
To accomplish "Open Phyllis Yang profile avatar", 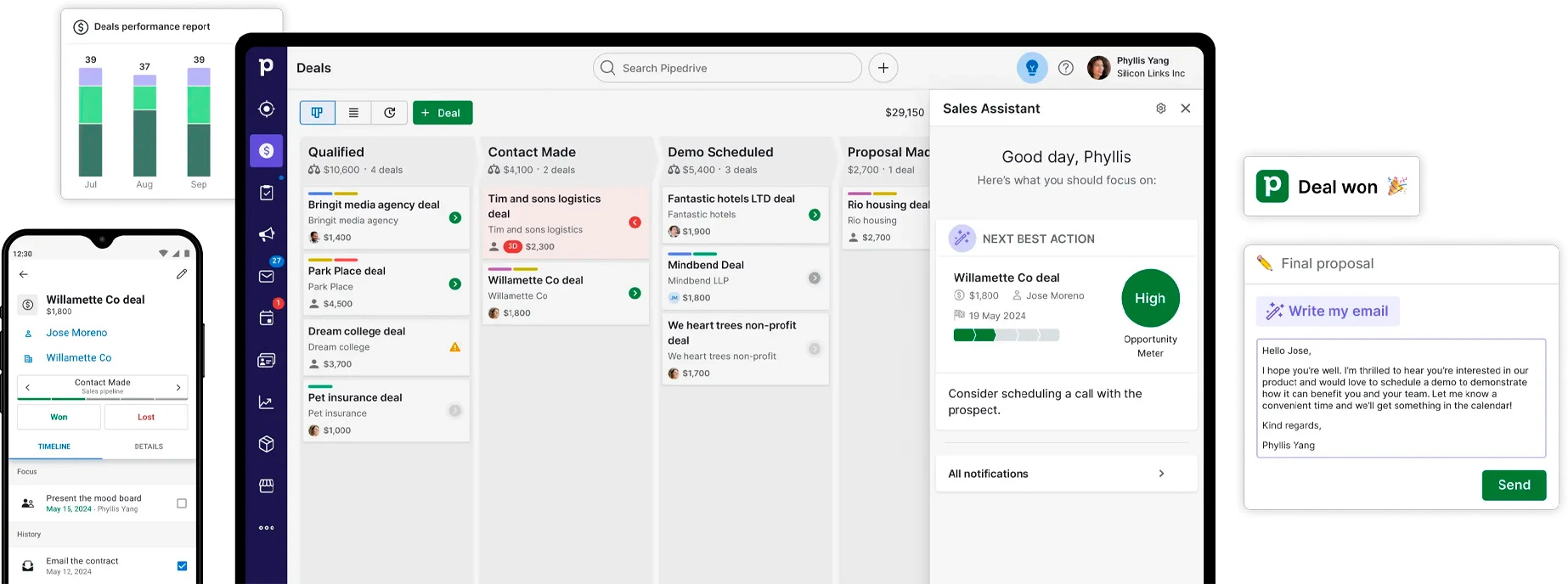I will [1098, 68].
